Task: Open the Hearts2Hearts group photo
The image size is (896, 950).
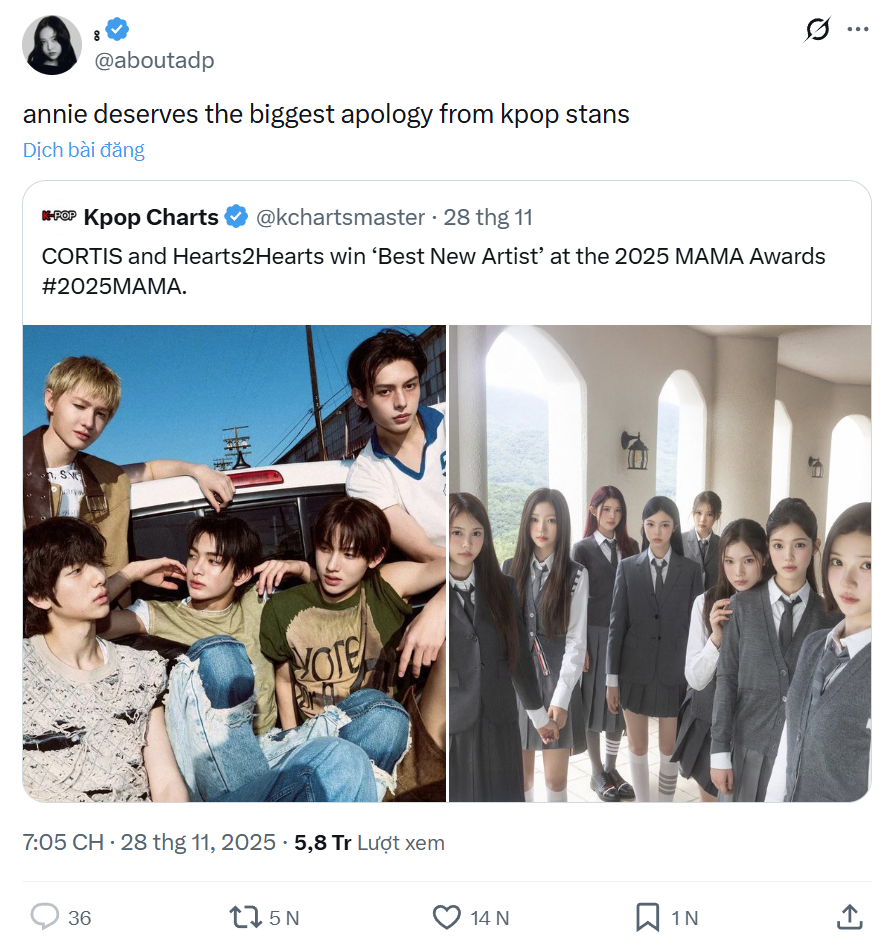Action: (660, 563)
